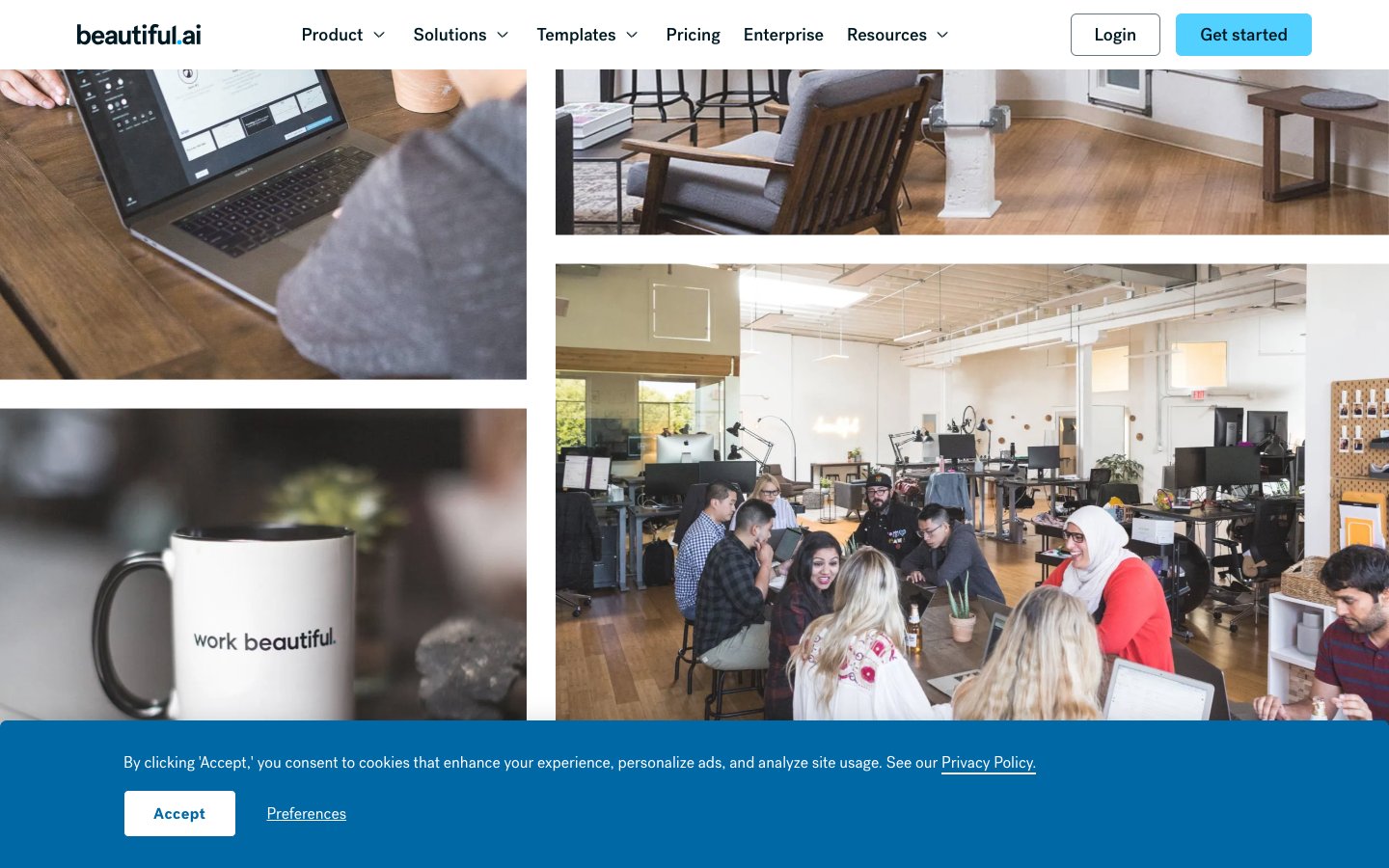Click the work beautiful mug photo
Viewport: 1389px width, 868px height.
263,564
